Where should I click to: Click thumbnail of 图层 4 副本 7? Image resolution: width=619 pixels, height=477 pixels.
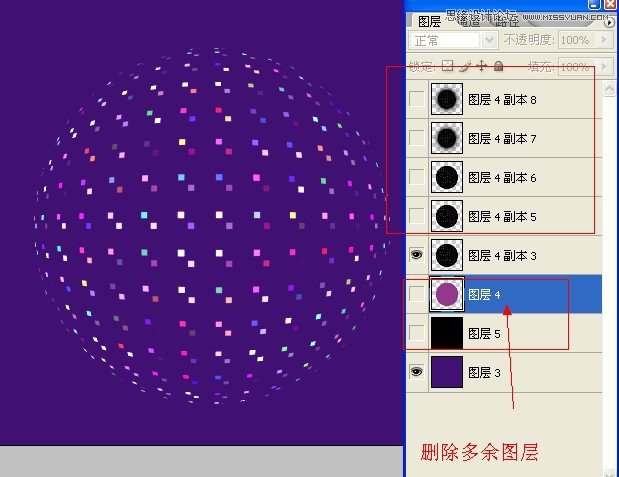click(447, 138)
